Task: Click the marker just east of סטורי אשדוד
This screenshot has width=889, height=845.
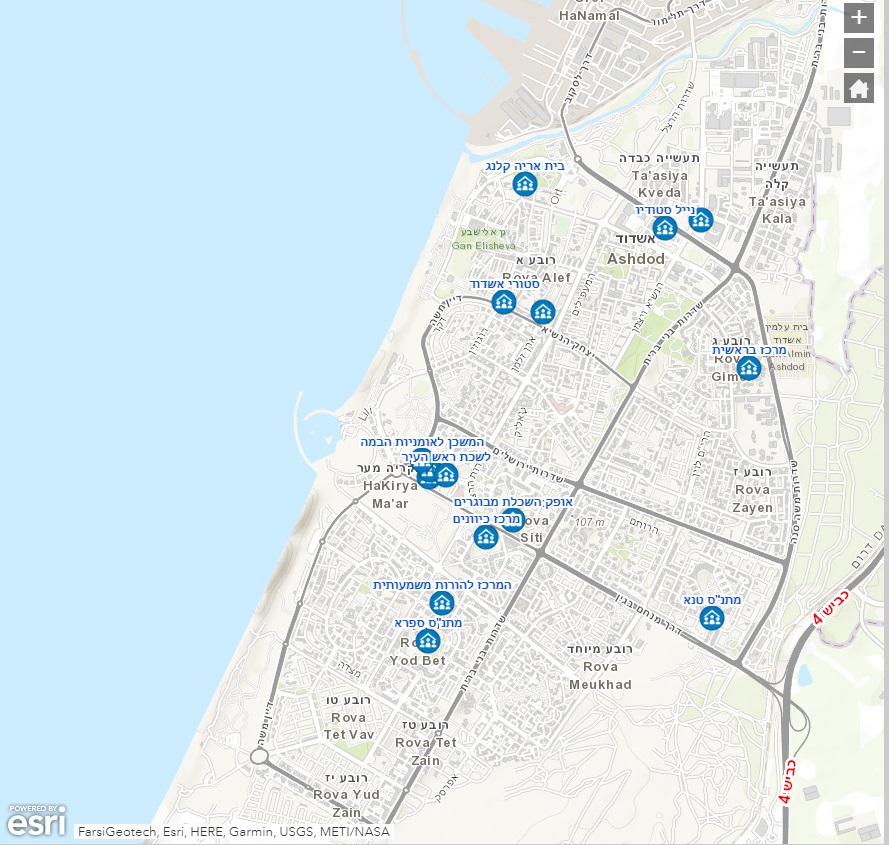Action: [x=542, y=312]
